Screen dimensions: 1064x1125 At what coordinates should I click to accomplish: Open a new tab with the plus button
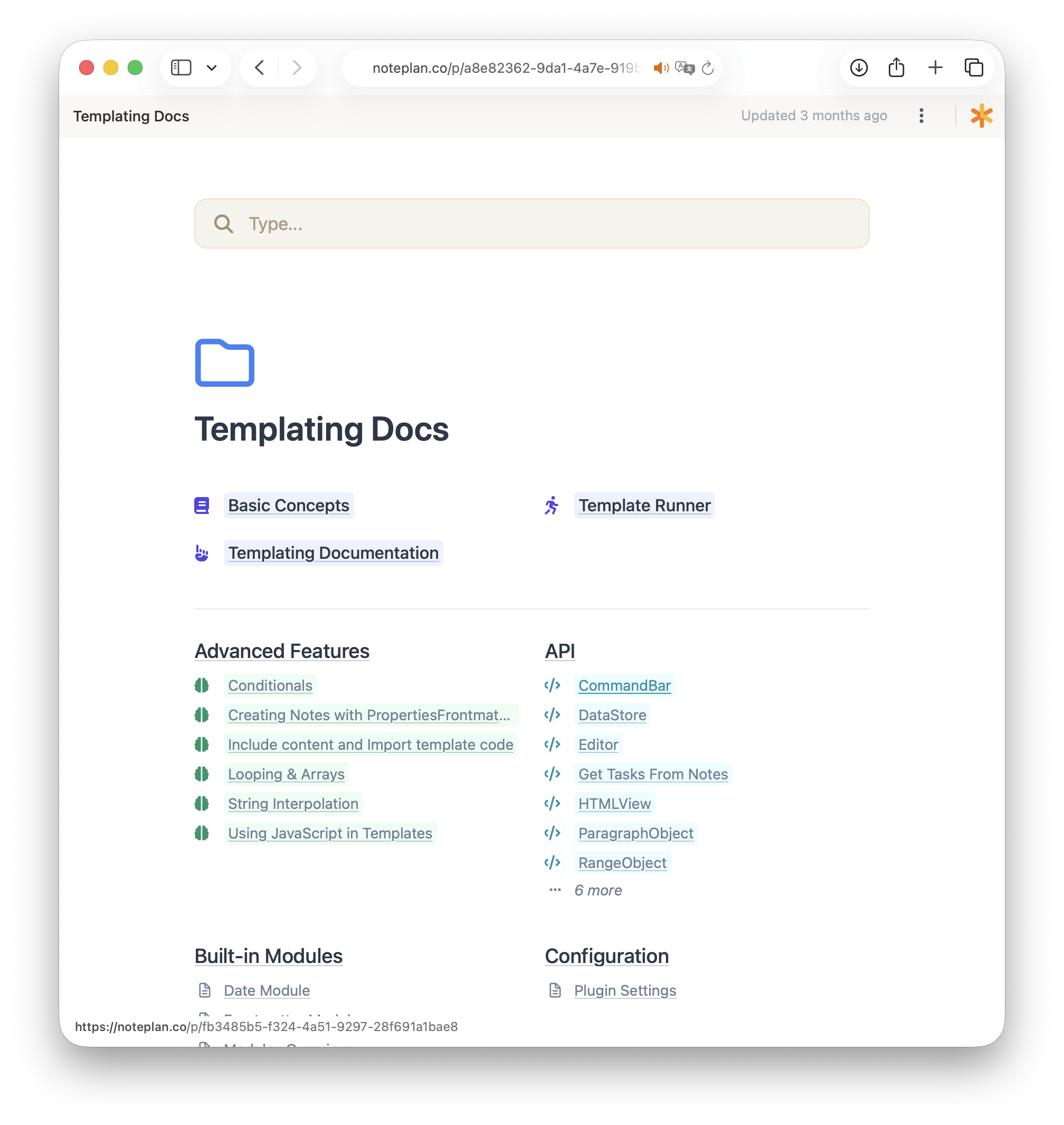point(936,68)
